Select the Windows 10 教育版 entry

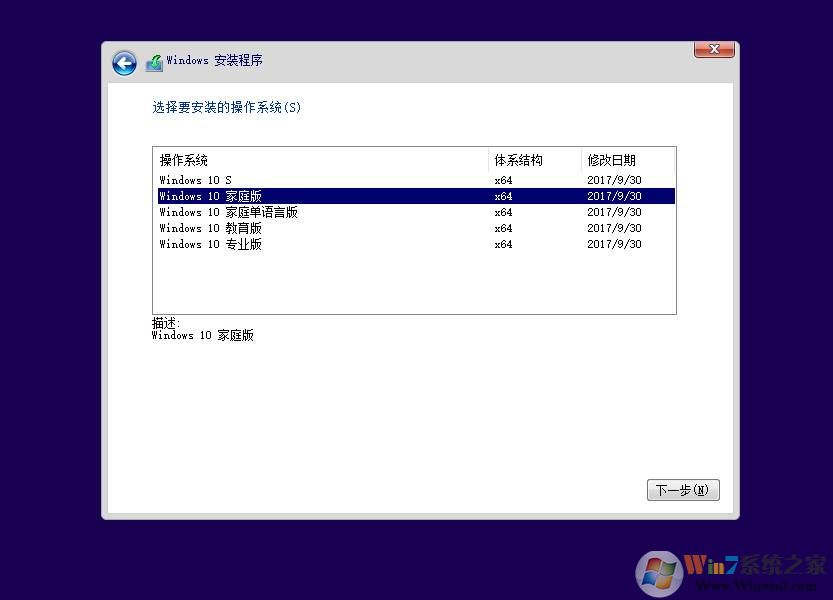coord(416,228)
